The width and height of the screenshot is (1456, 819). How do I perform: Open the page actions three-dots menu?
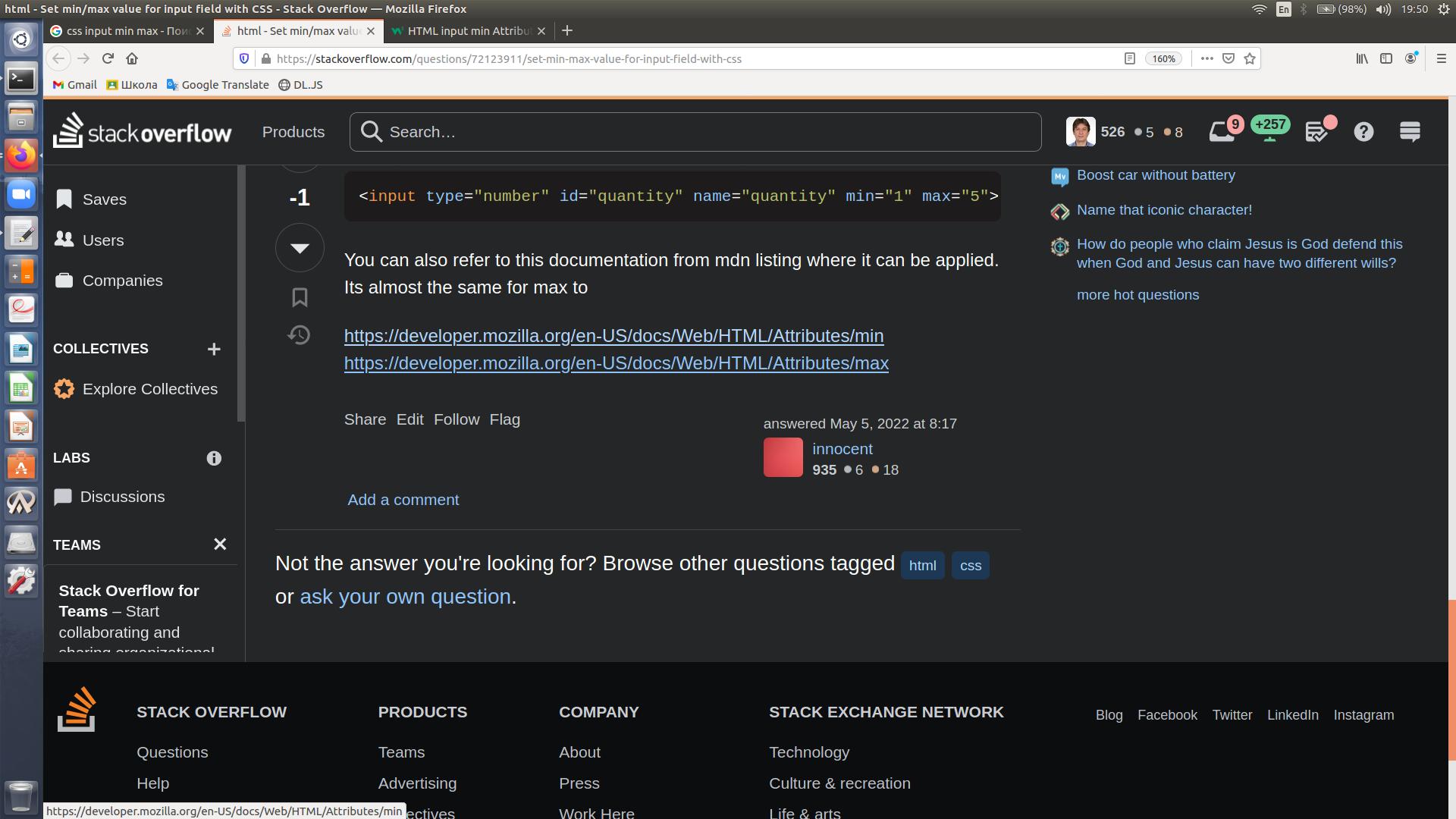[x=1207, y=58]
